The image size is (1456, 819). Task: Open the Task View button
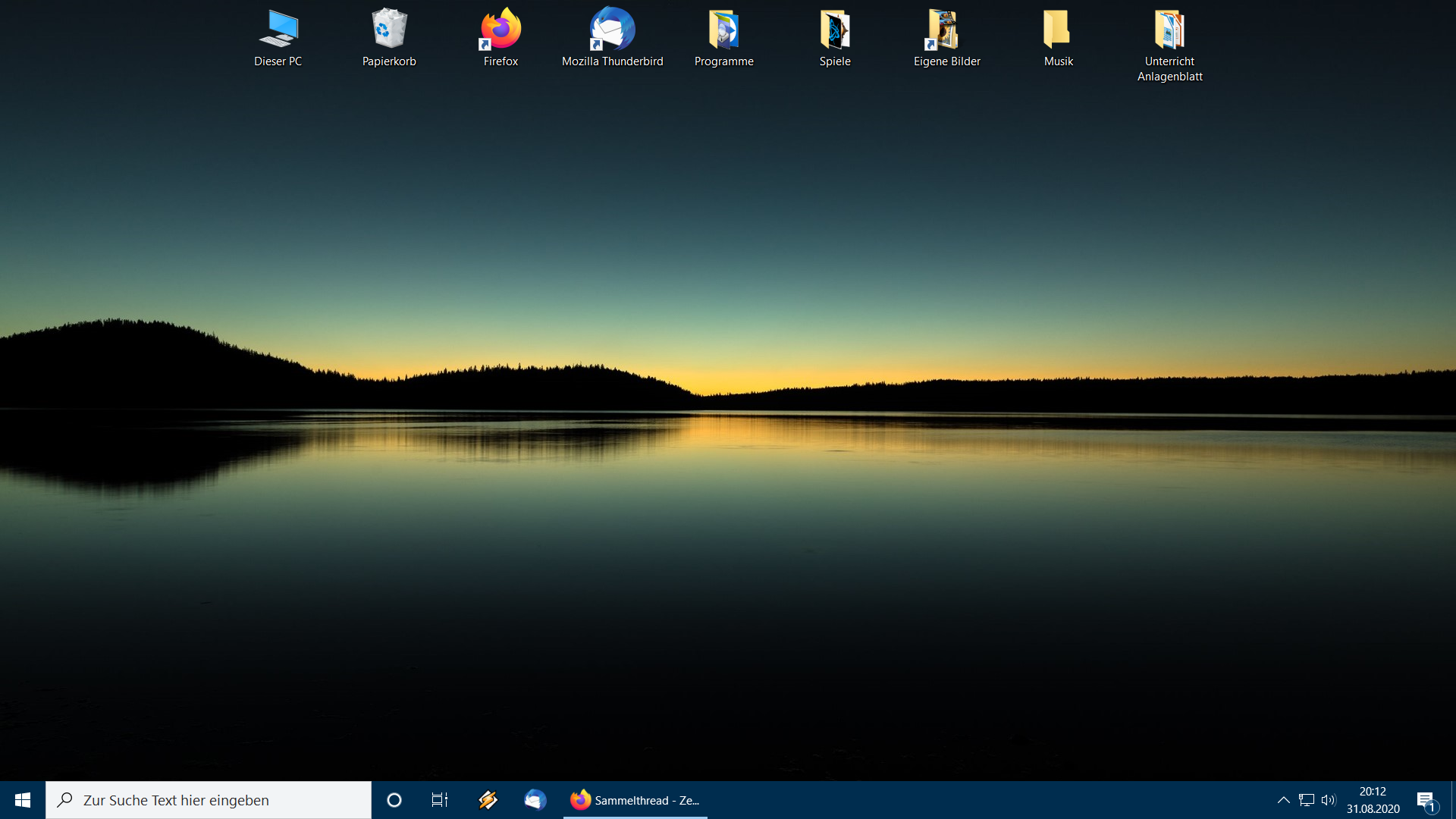click(x=440, y=800)
